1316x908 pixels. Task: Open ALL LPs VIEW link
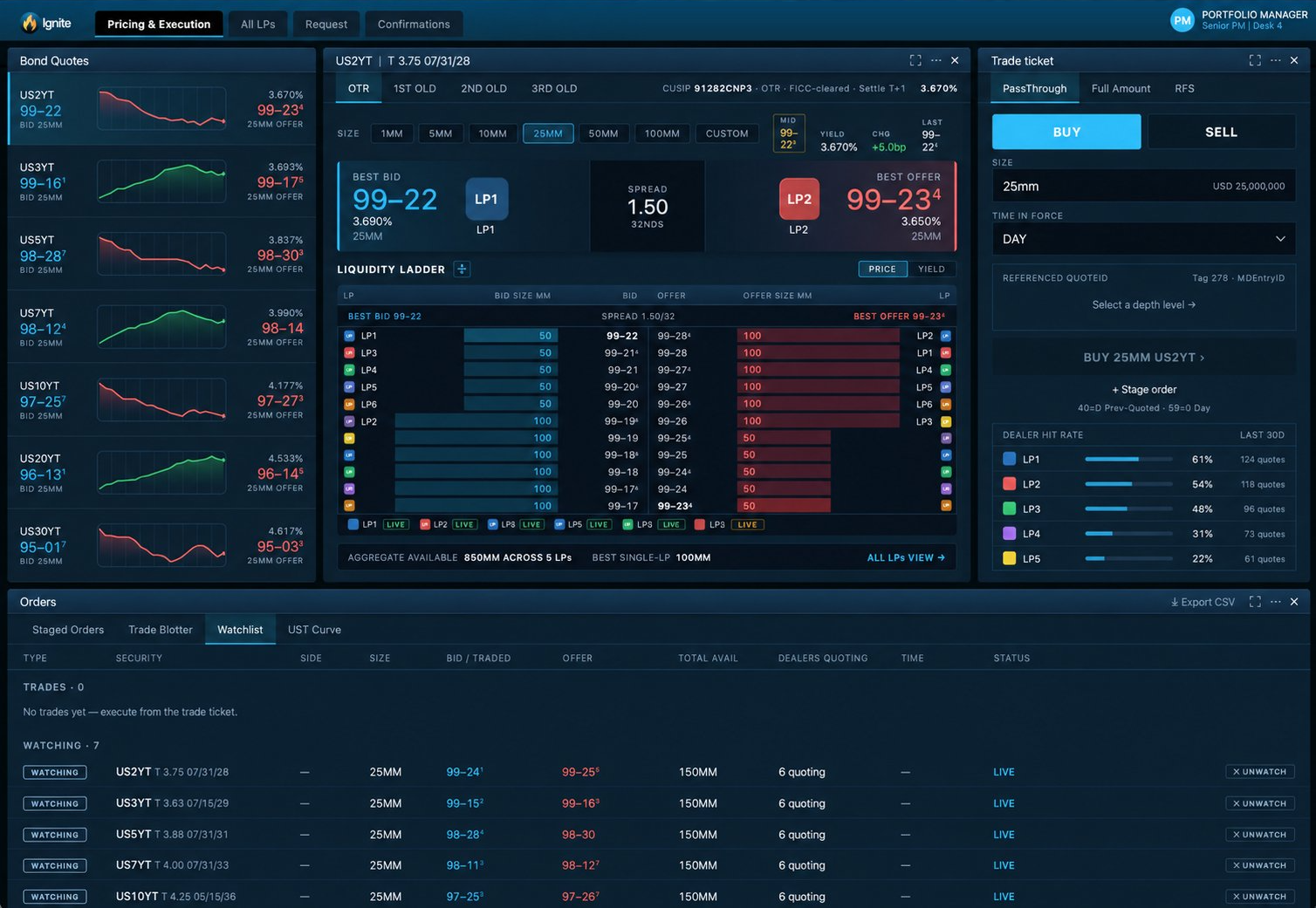[906, 557]
